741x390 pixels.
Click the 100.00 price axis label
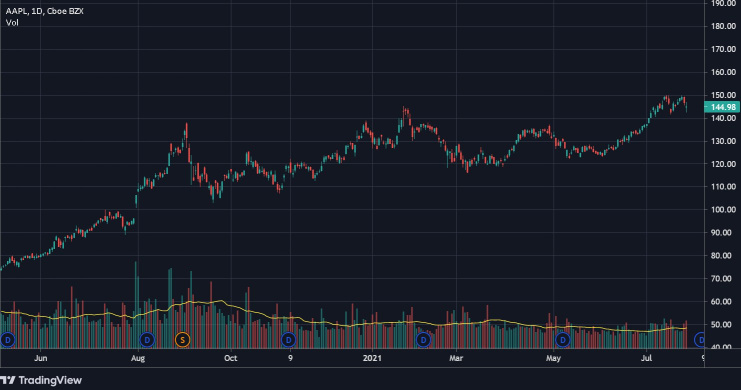tap(724, 210)
